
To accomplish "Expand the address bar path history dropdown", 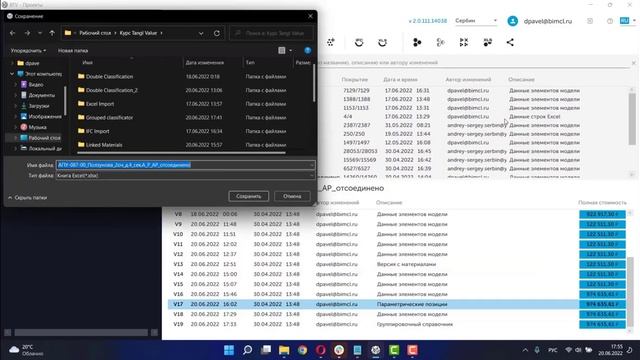I will pyautogui.click(x=201, y=33).
